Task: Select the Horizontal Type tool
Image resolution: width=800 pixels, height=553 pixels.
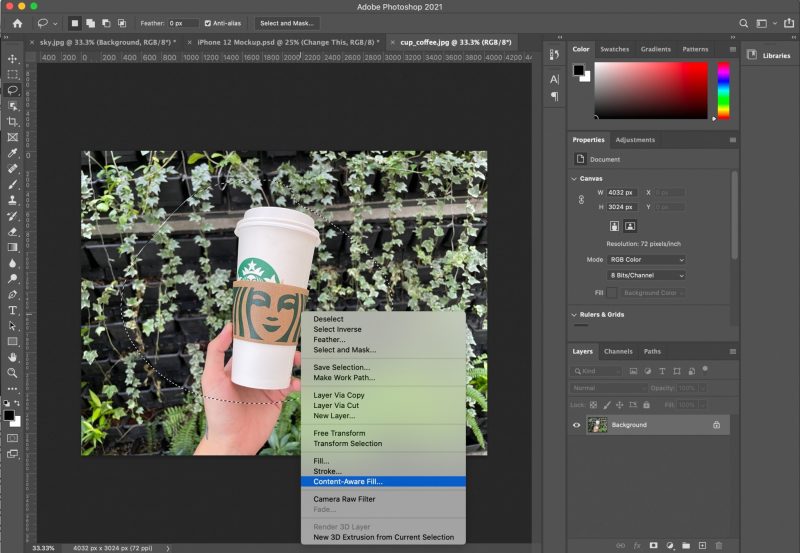Action: (x=12, y=310)
